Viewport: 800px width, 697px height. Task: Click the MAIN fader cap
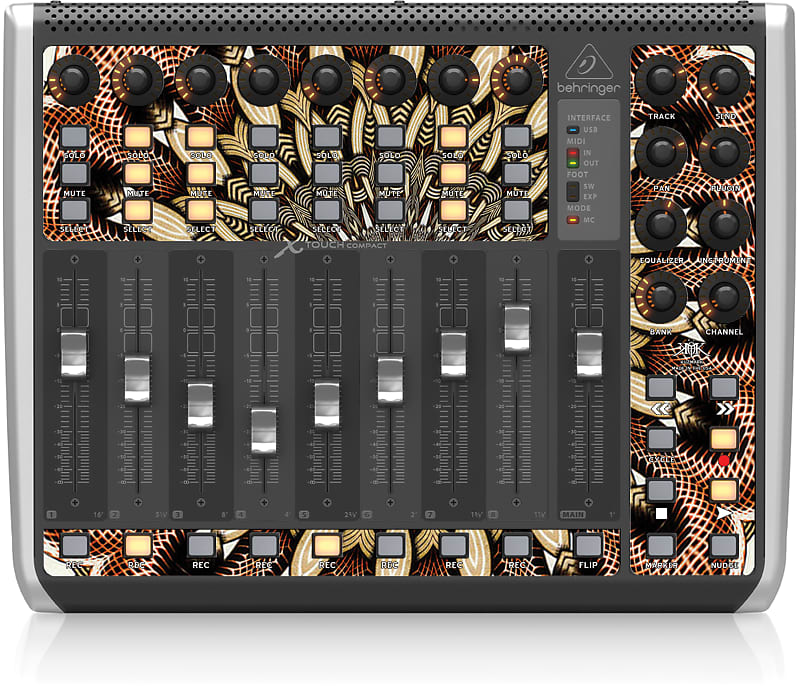pos(588,352)
